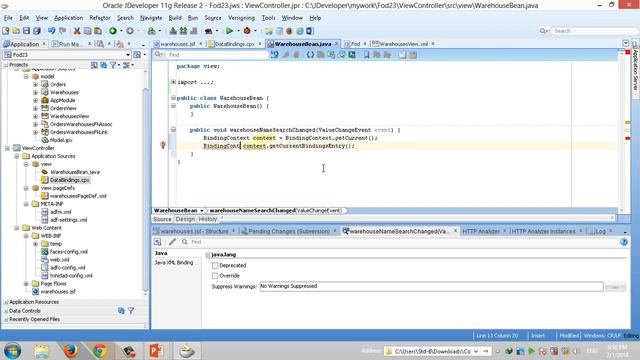Screen dimensions: 640x360
Task: Click the Data Controls refresh icon
Action: click(121, 311)
